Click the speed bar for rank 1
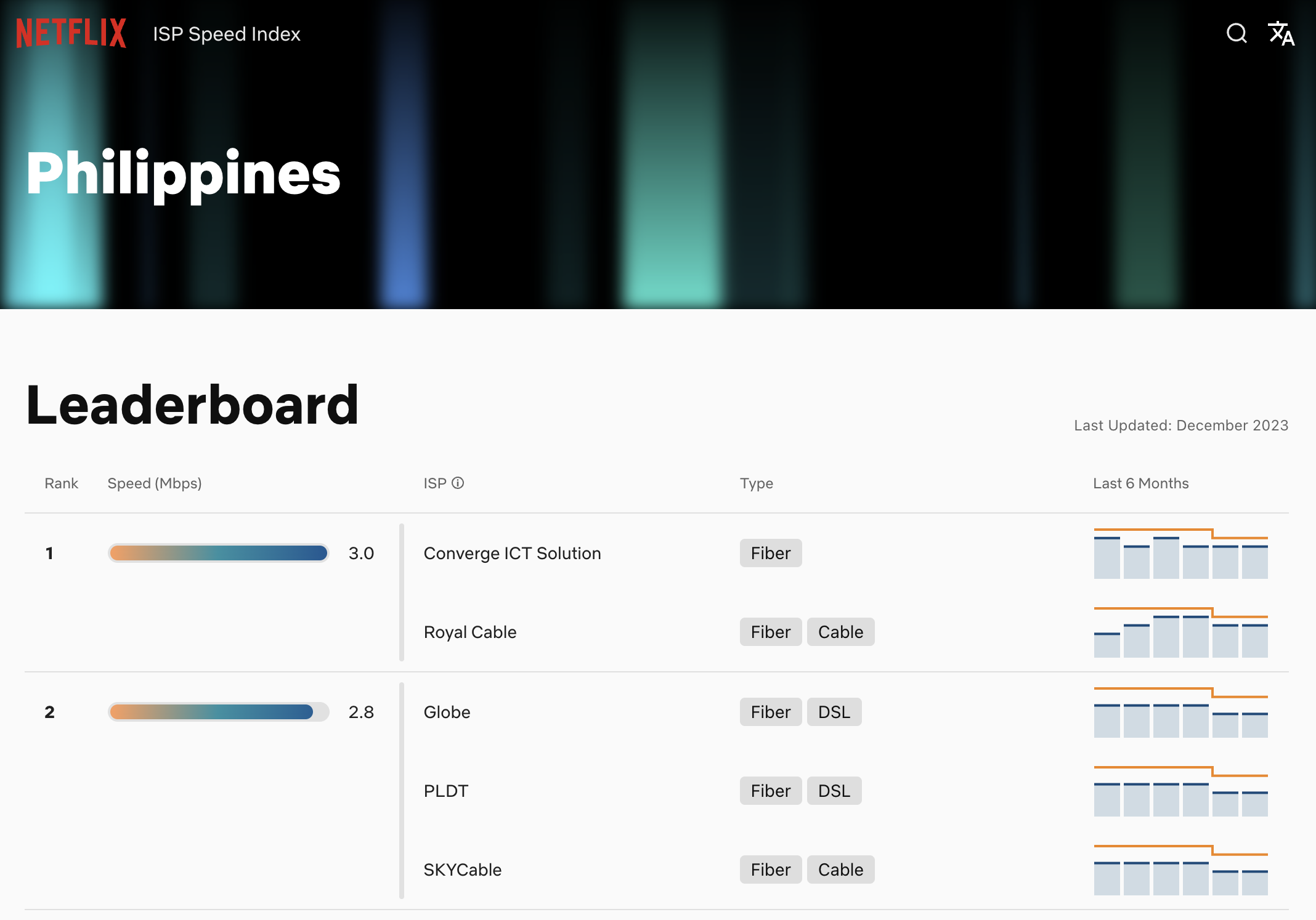 click(217, 553)
